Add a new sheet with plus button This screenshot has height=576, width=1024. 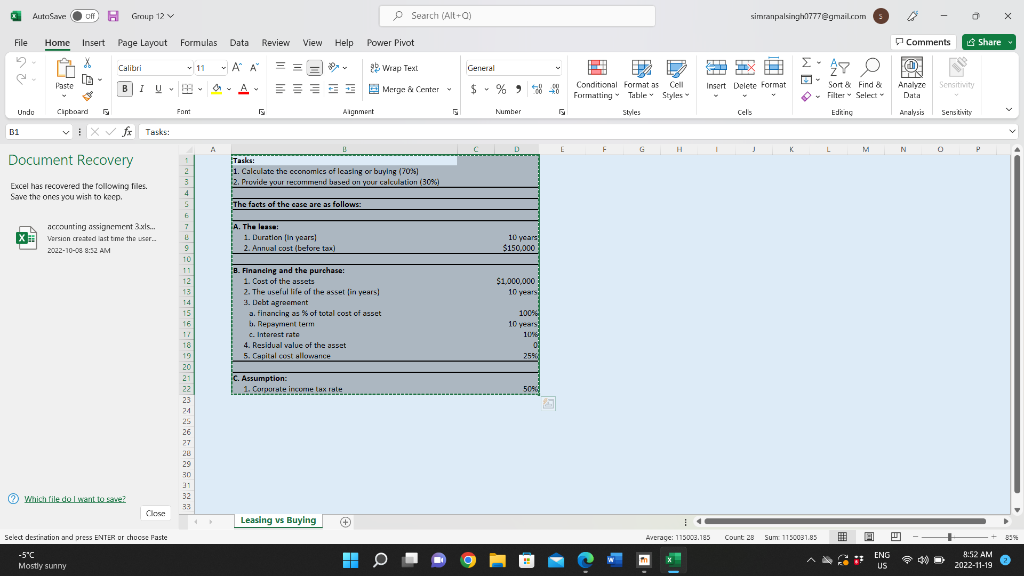coord(345,522)
